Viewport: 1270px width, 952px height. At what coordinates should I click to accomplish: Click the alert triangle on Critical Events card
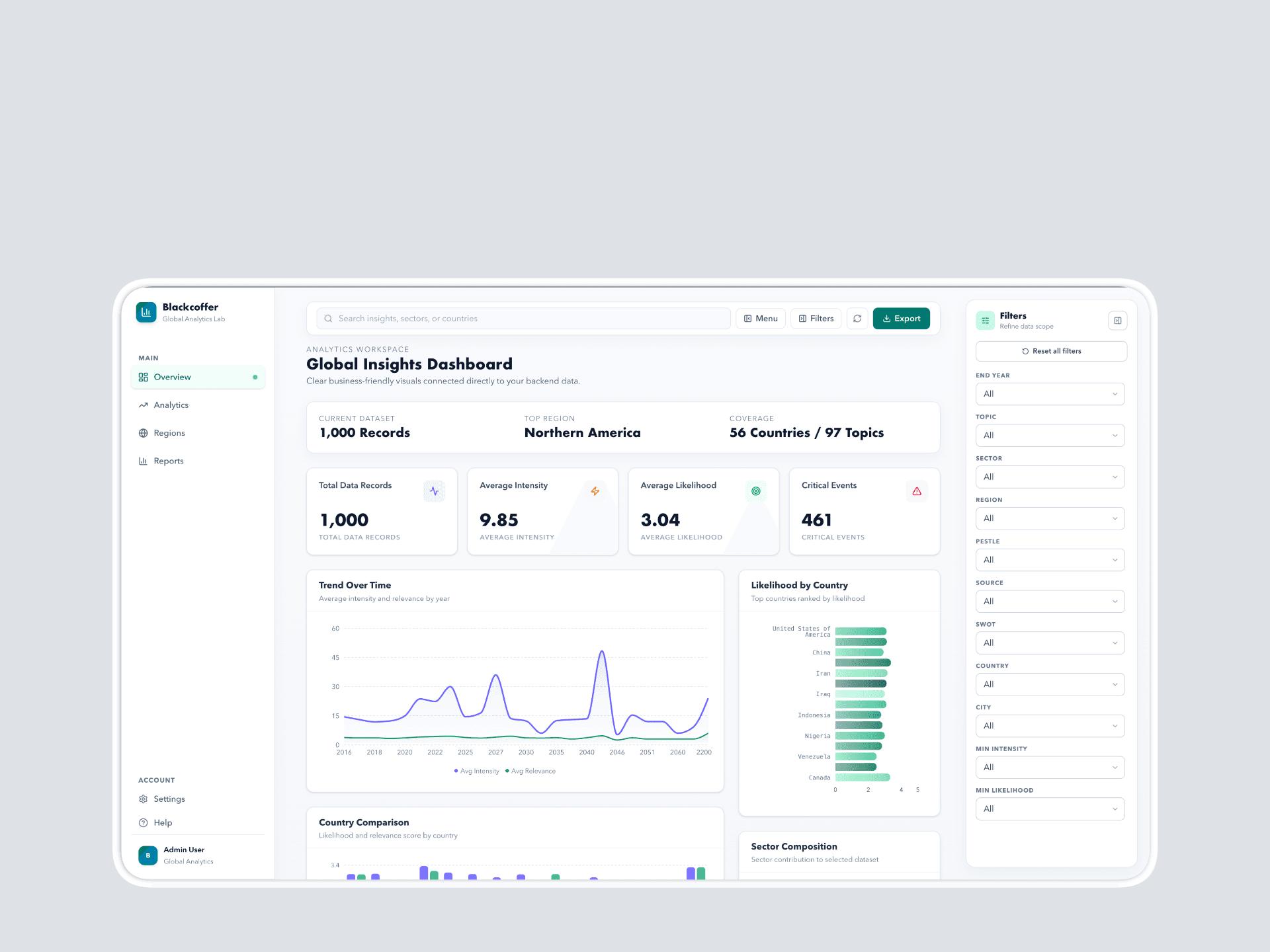(917, 491)
